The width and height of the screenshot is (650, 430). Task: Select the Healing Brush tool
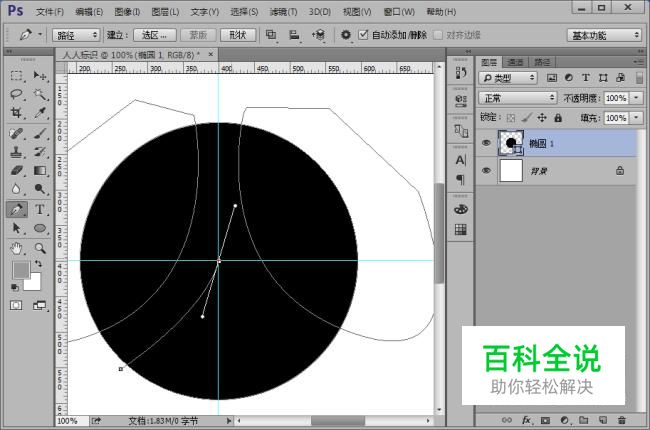tap(16, 134)
